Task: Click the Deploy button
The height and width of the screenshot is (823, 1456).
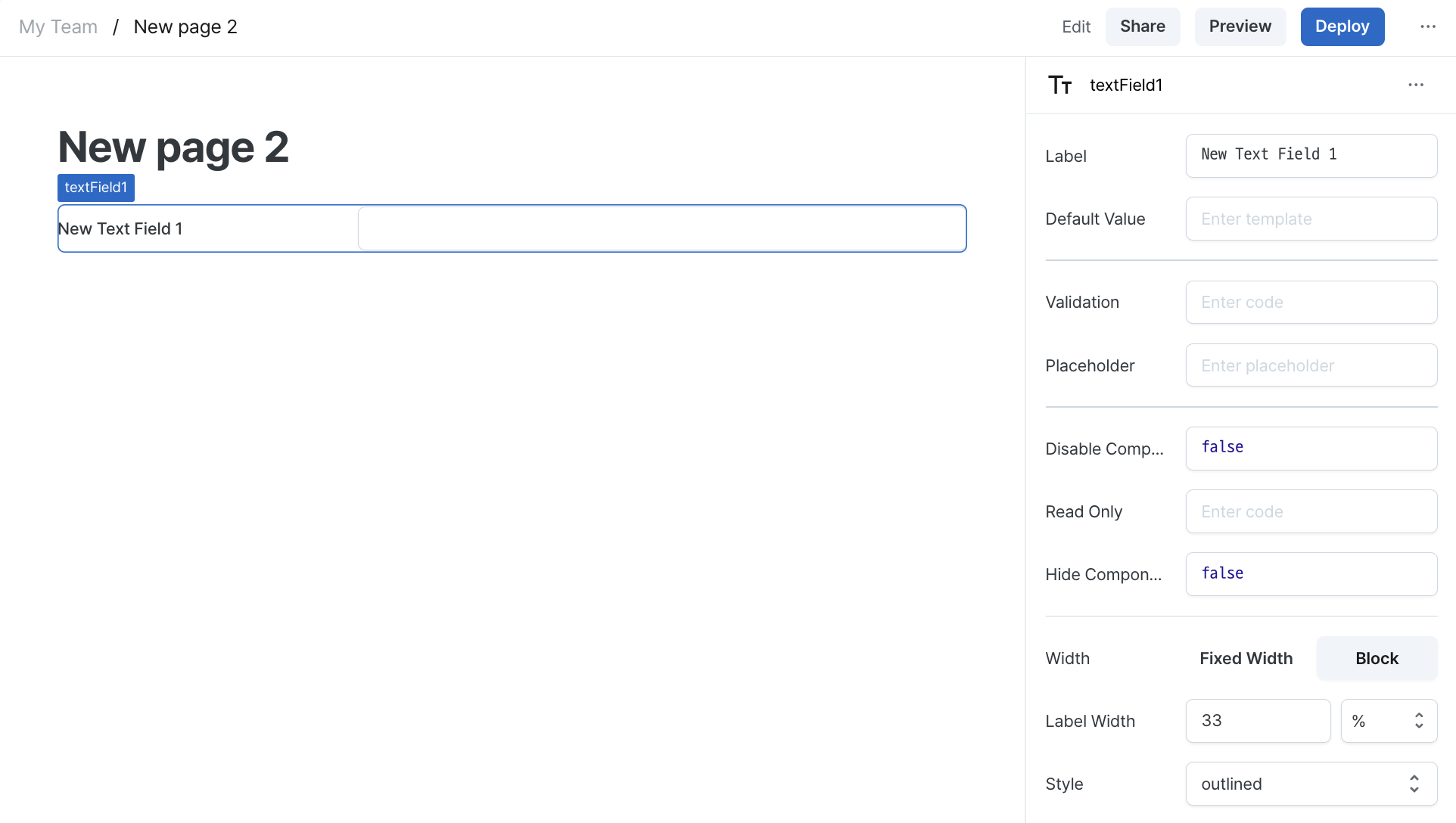Action: tap(1342, 26)
